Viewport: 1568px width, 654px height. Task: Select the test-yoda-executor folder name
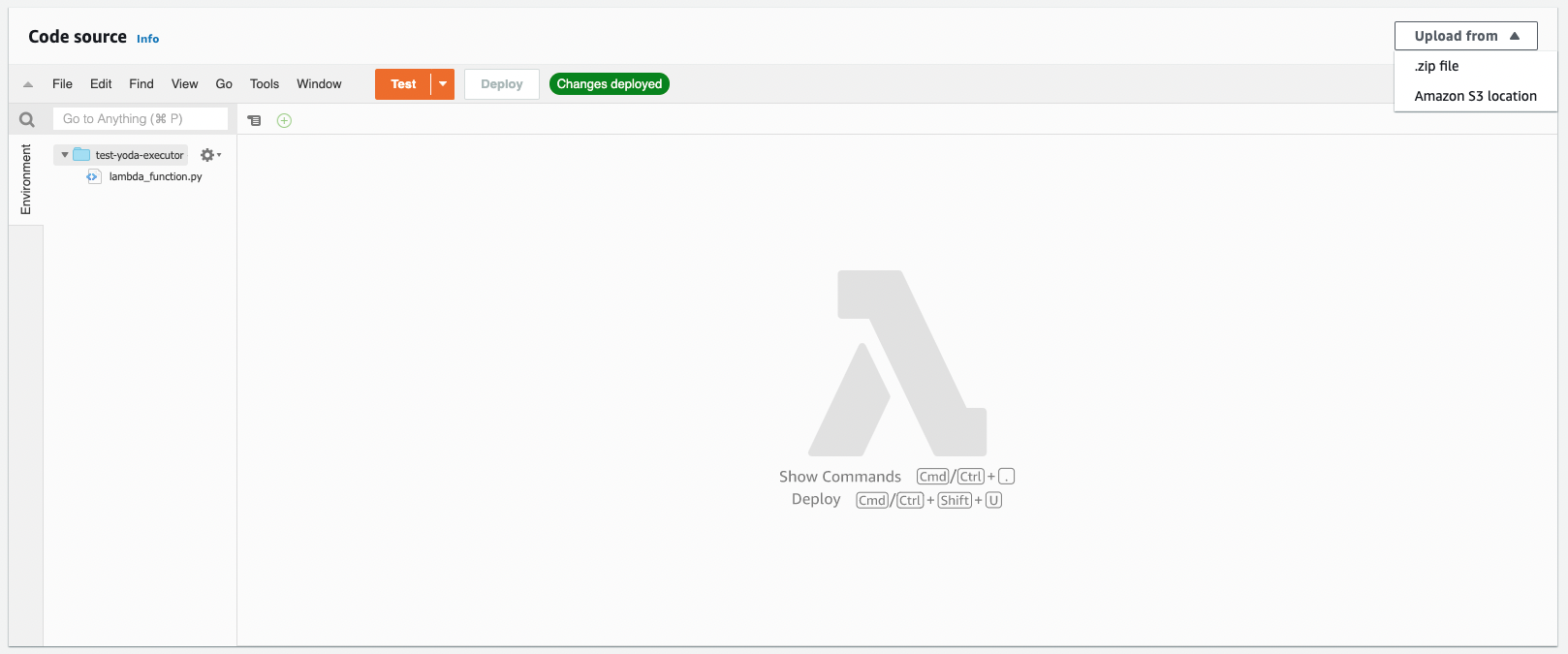(x=140, y=155)
